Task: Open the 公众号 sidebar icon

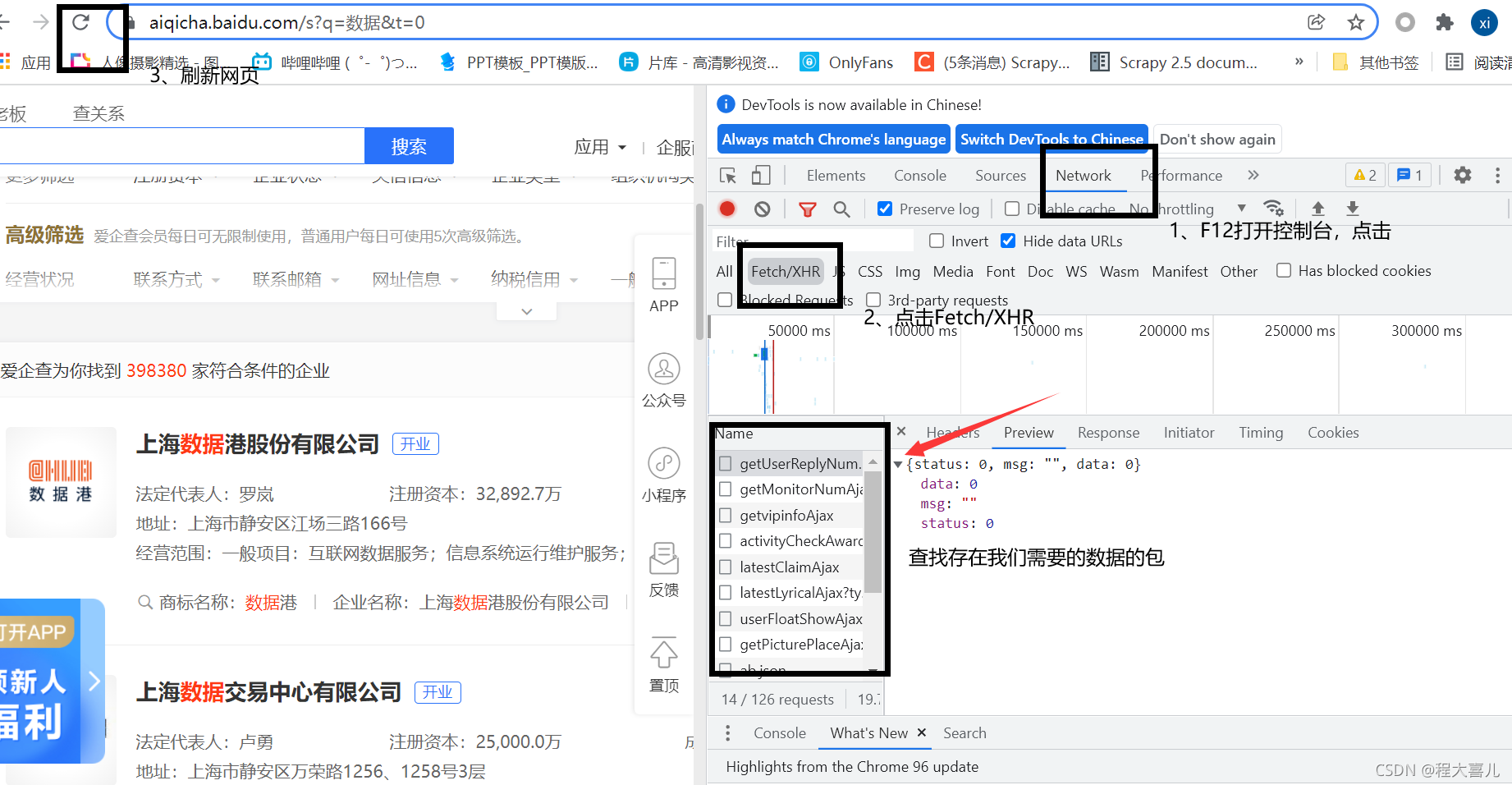Action: (x=664, y=380)
